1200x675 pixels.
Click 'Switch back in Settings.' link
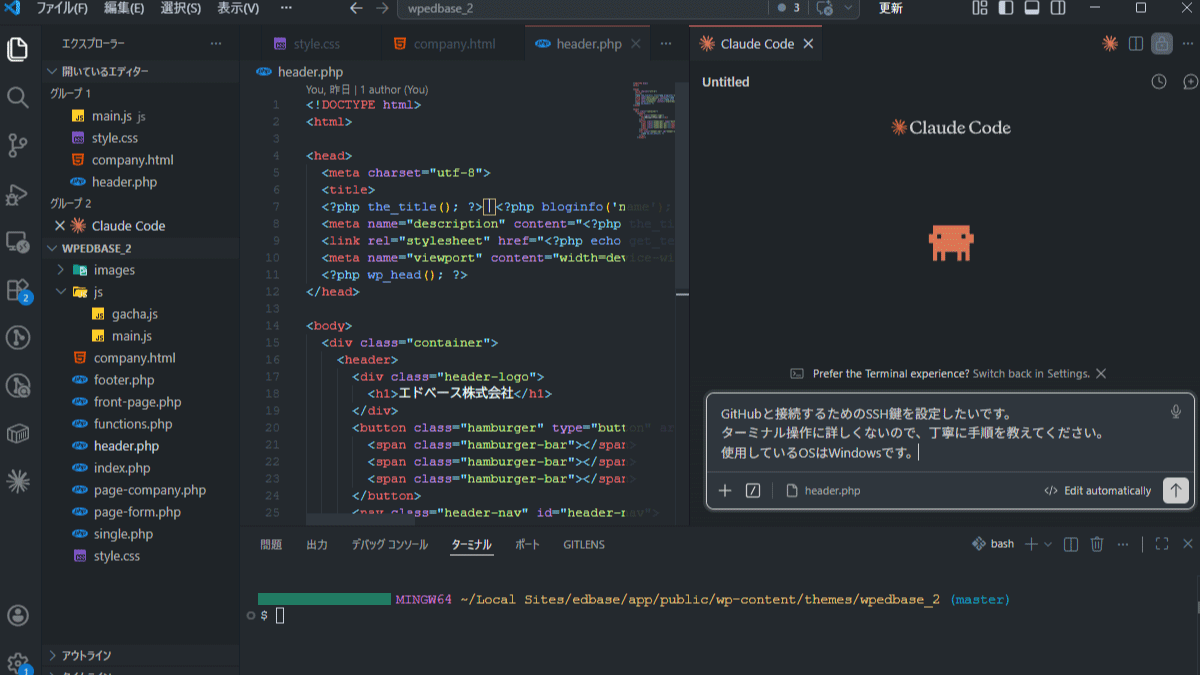pos(1031,373)
